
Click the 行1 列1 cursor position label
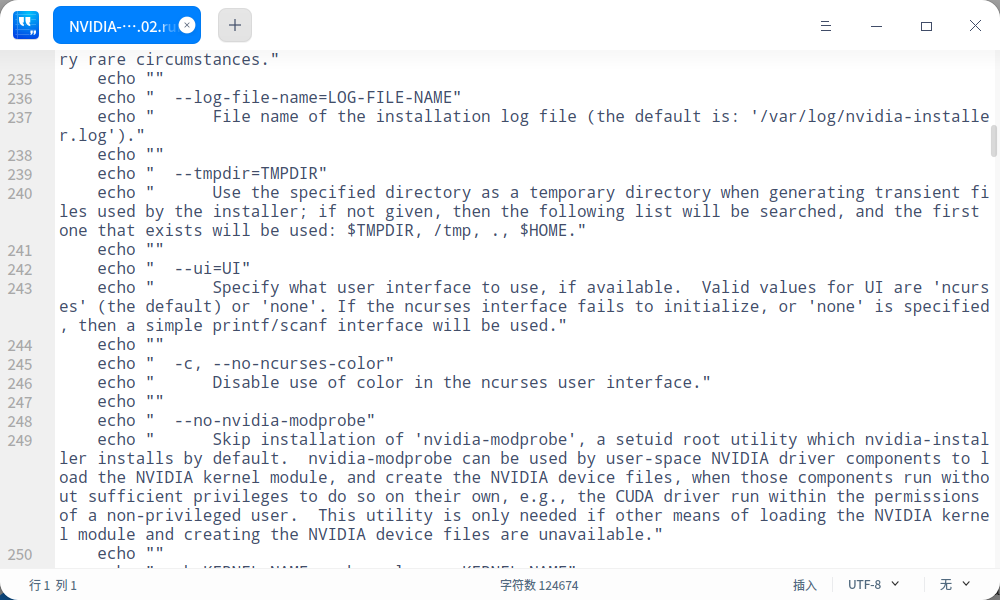coord(53,585)
